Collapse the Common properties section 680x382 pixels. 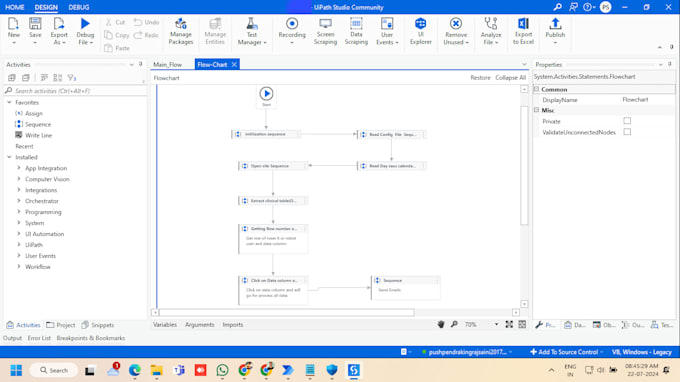tap(536, 89)
